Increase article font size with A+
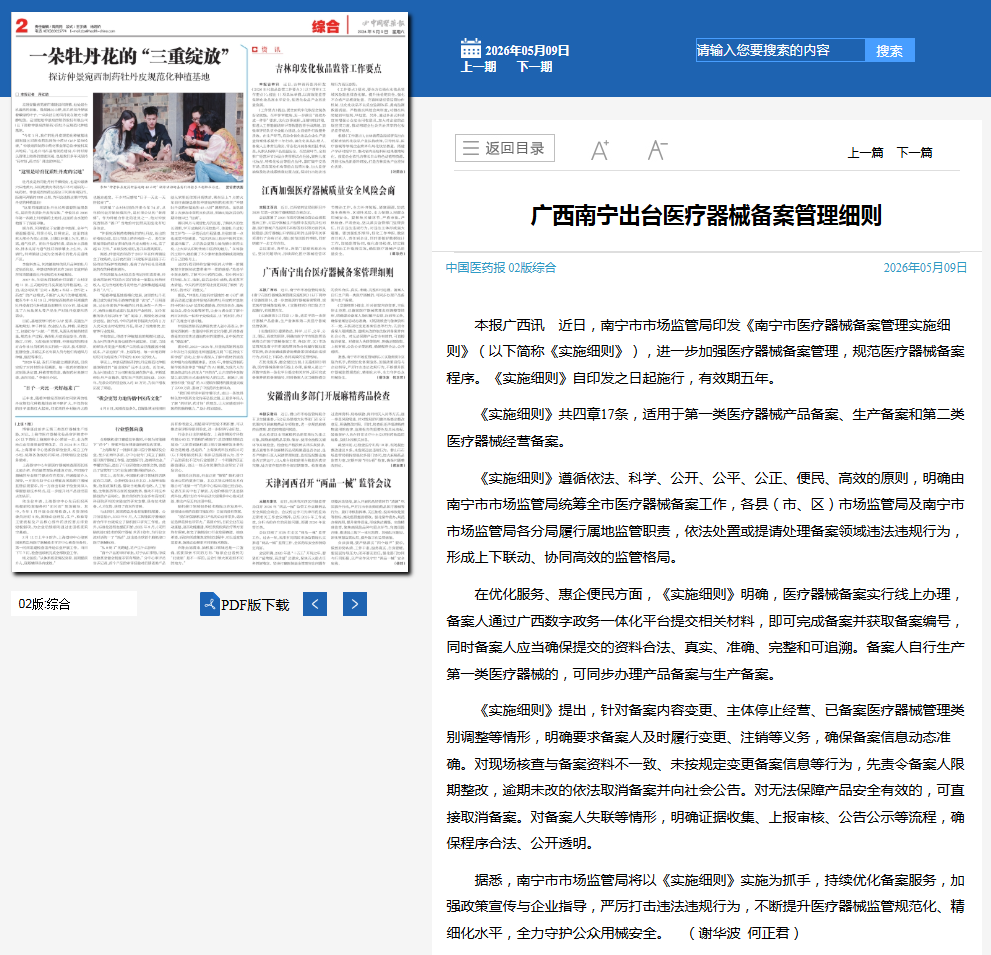Image resolution: width=991 pixels, height=955 pixels. click(x=600, y=150)
